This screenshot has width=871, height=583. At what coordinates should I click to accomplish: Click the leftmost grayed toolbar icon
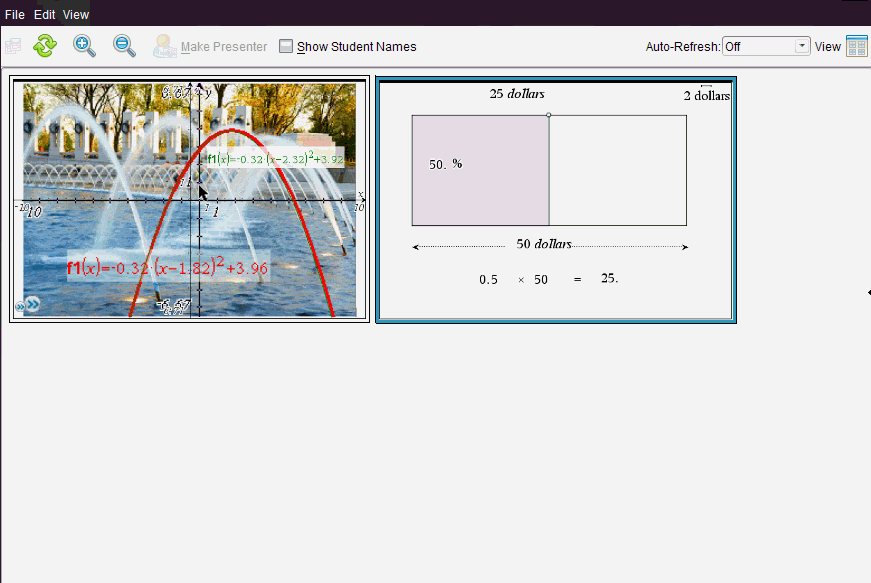click(12, 46)
